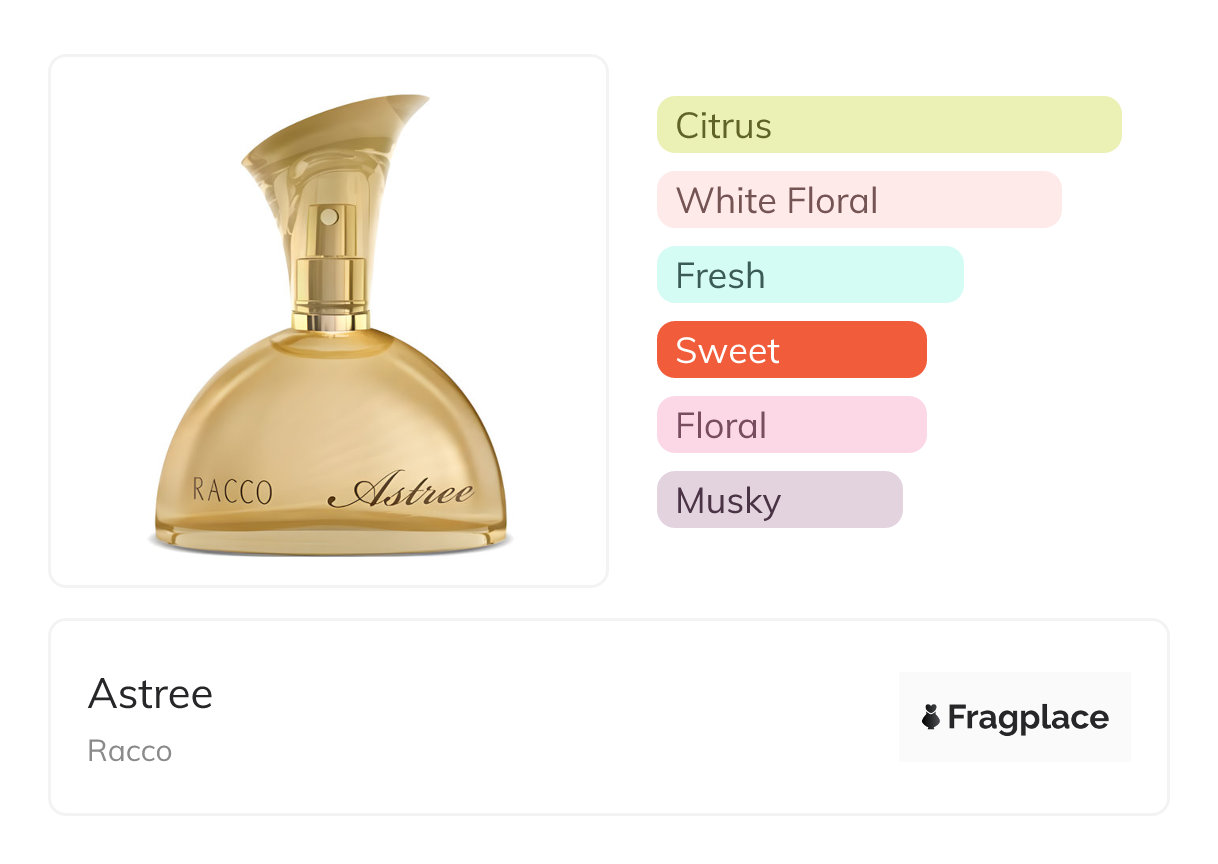The height and width of the screenshot is (864, 1218).
Task: Click the Astree script on the bottle
Action: 400,491
